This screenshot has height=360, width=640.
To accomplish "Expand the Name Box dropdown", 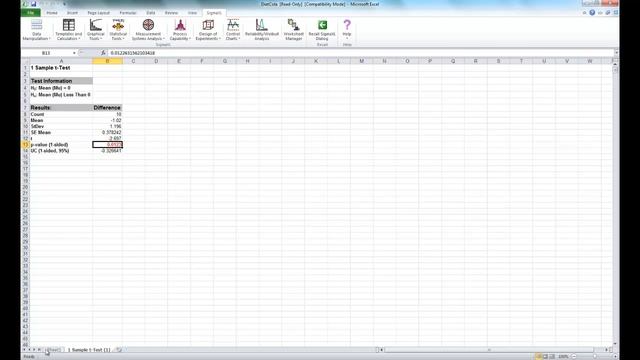I will [x=74, y=53].
